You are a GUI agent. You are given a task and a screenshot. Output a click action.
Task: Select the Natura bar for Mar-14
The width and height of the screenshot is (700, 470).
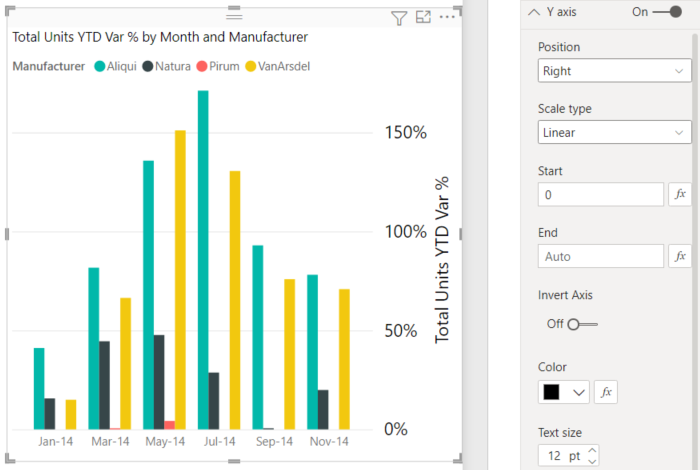coord(104,385)
